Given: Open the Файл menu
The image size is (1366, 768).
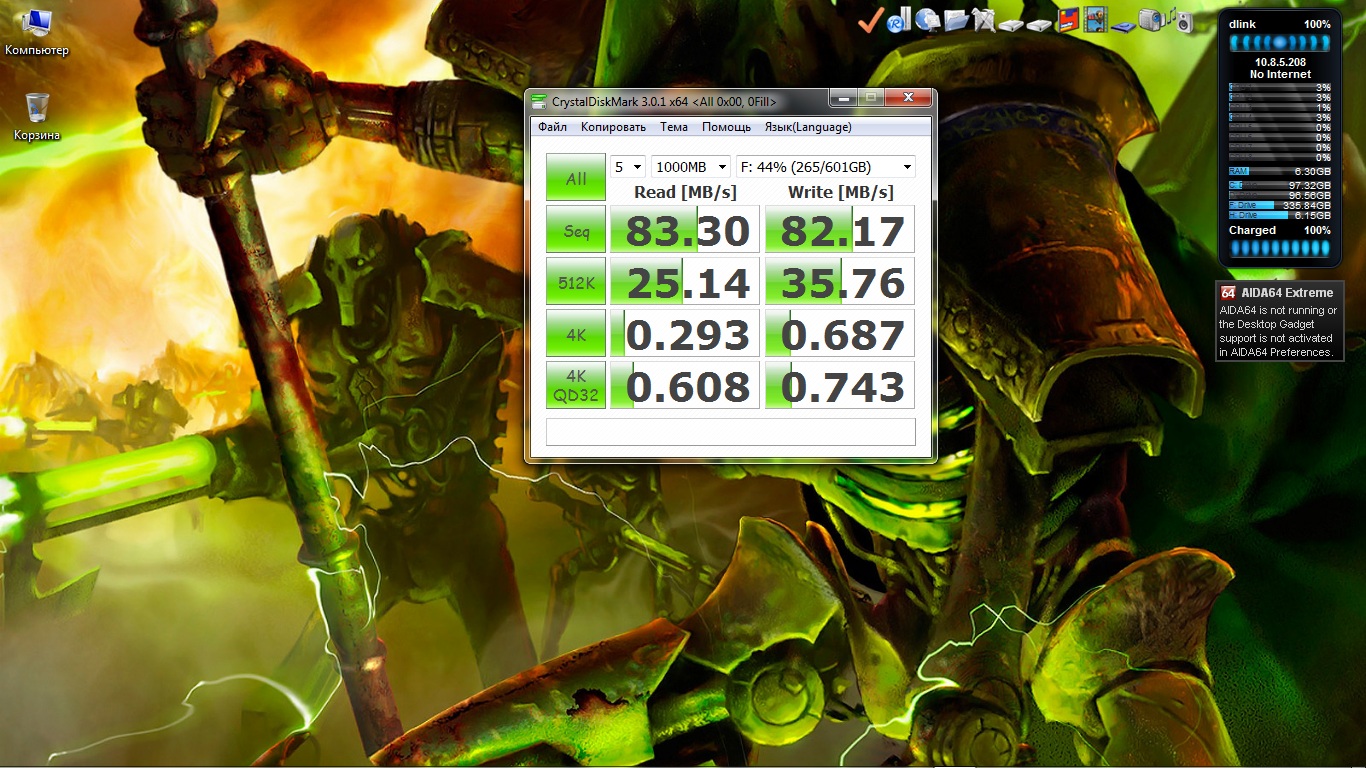Looking at the screenshot, I should pos(552,127).
